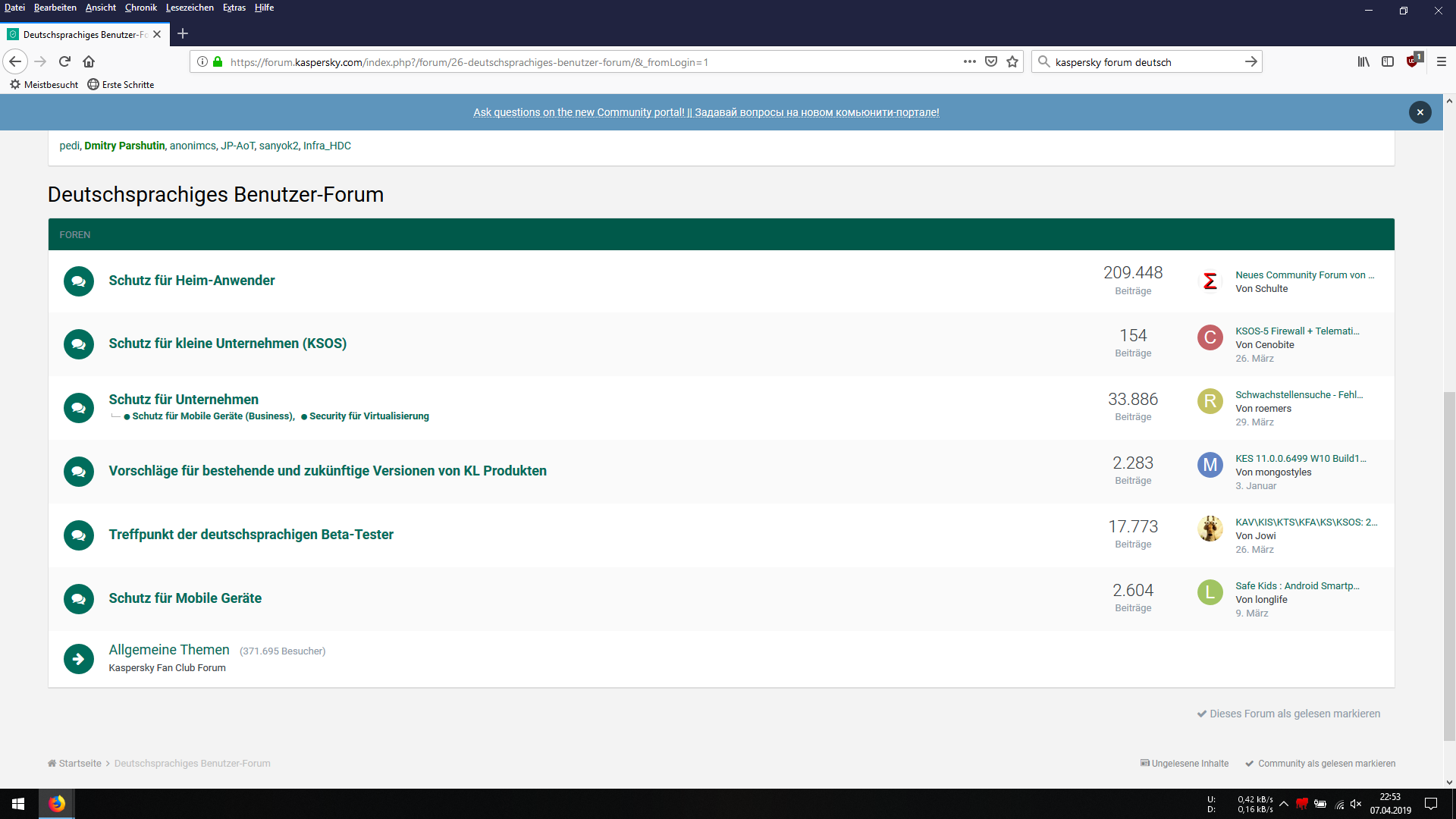The image size is (1456, 819).
Task: Open page actions three-dots menu
Action: [969, 61]
